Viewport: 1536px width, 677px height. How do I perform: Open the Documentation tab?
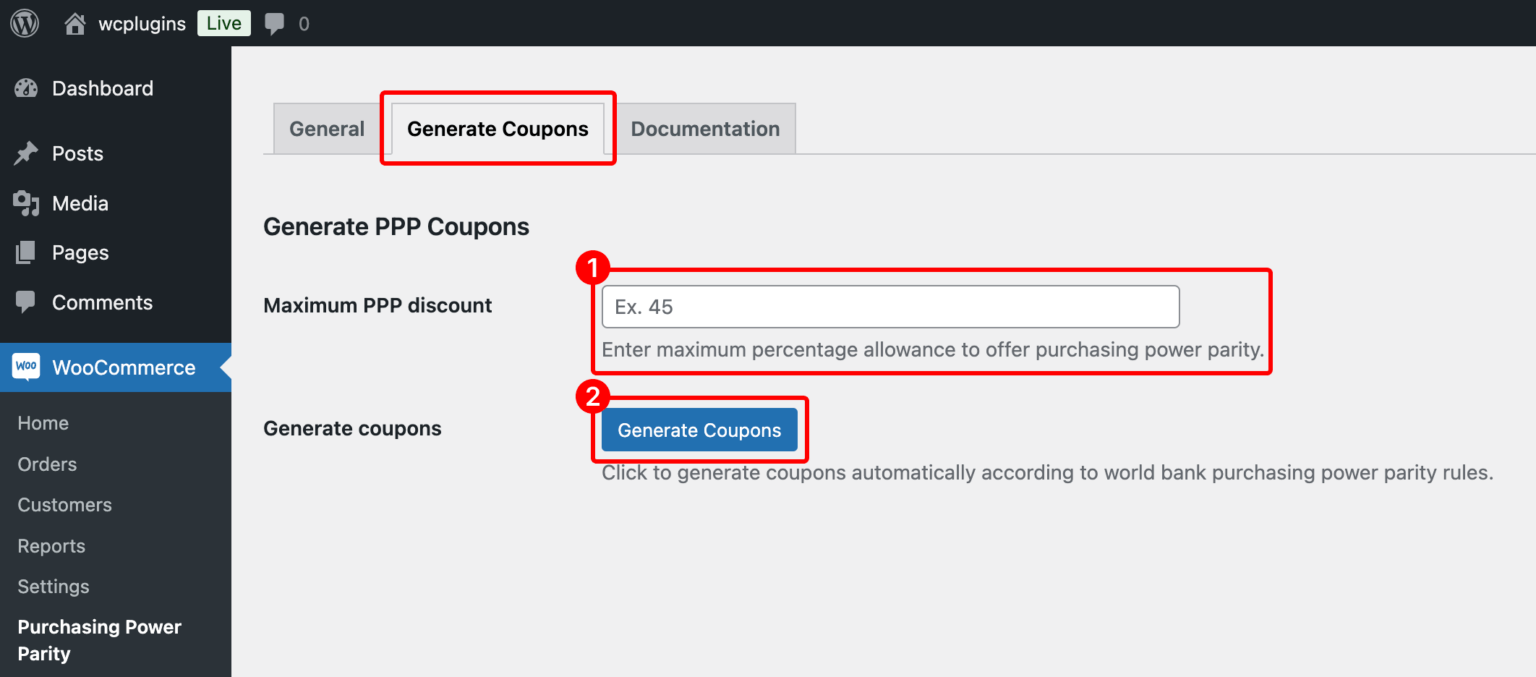[x=705, y=128]
